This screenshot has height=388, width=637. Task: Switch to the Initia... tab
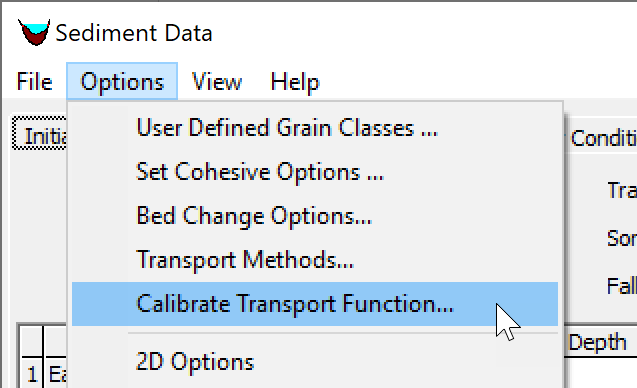(40, 133)
